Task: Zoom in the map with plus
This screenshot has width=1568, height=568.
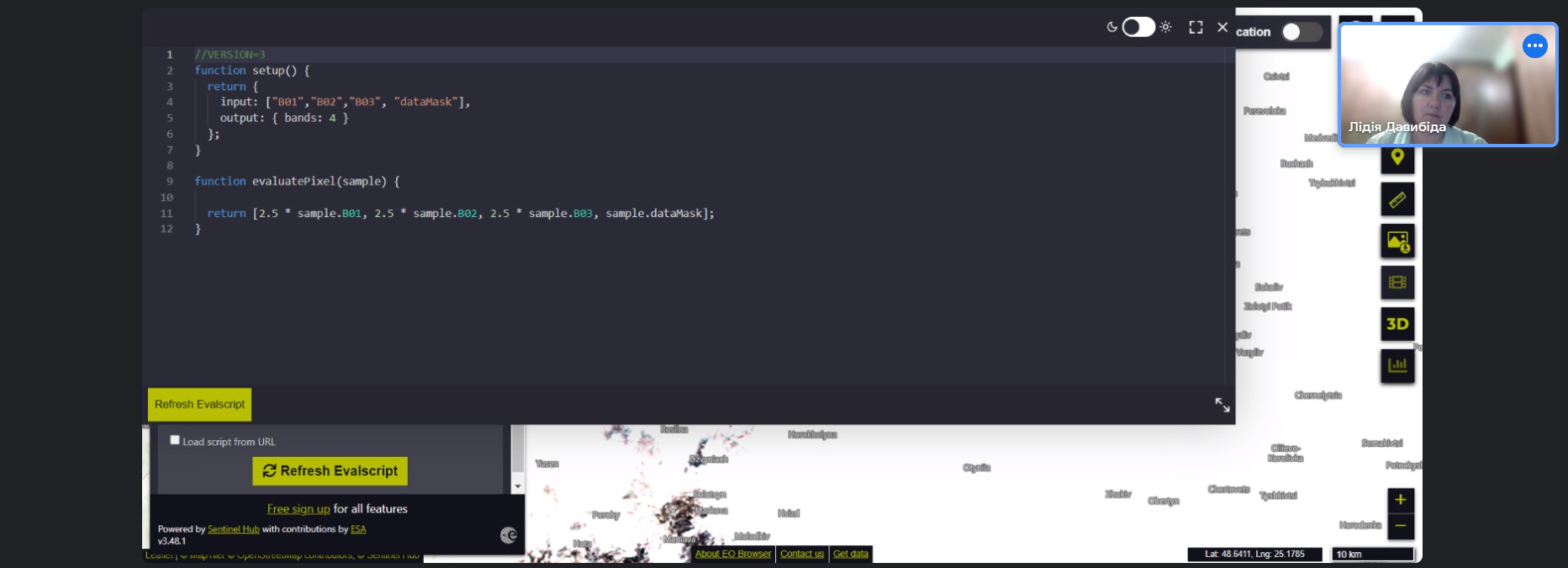Action: (1400, 500)
